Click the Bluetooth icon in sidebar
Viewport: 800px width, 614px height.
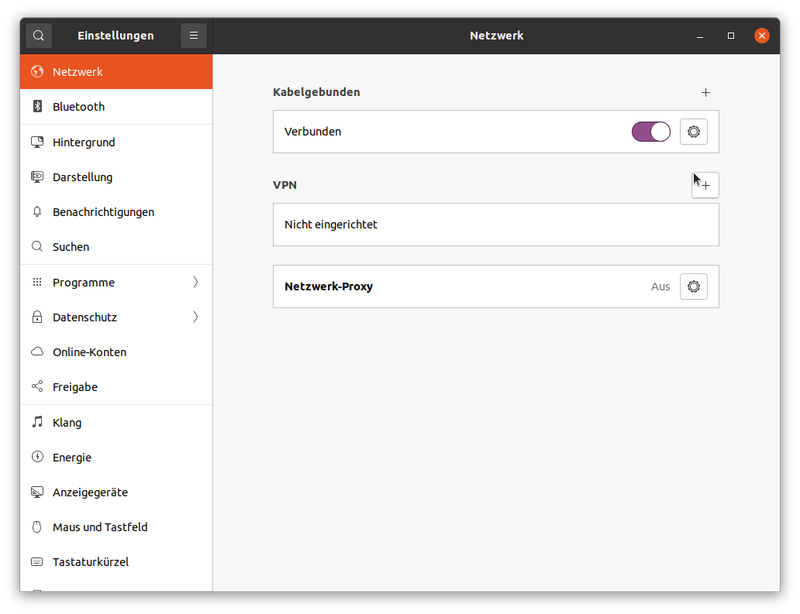37,106
